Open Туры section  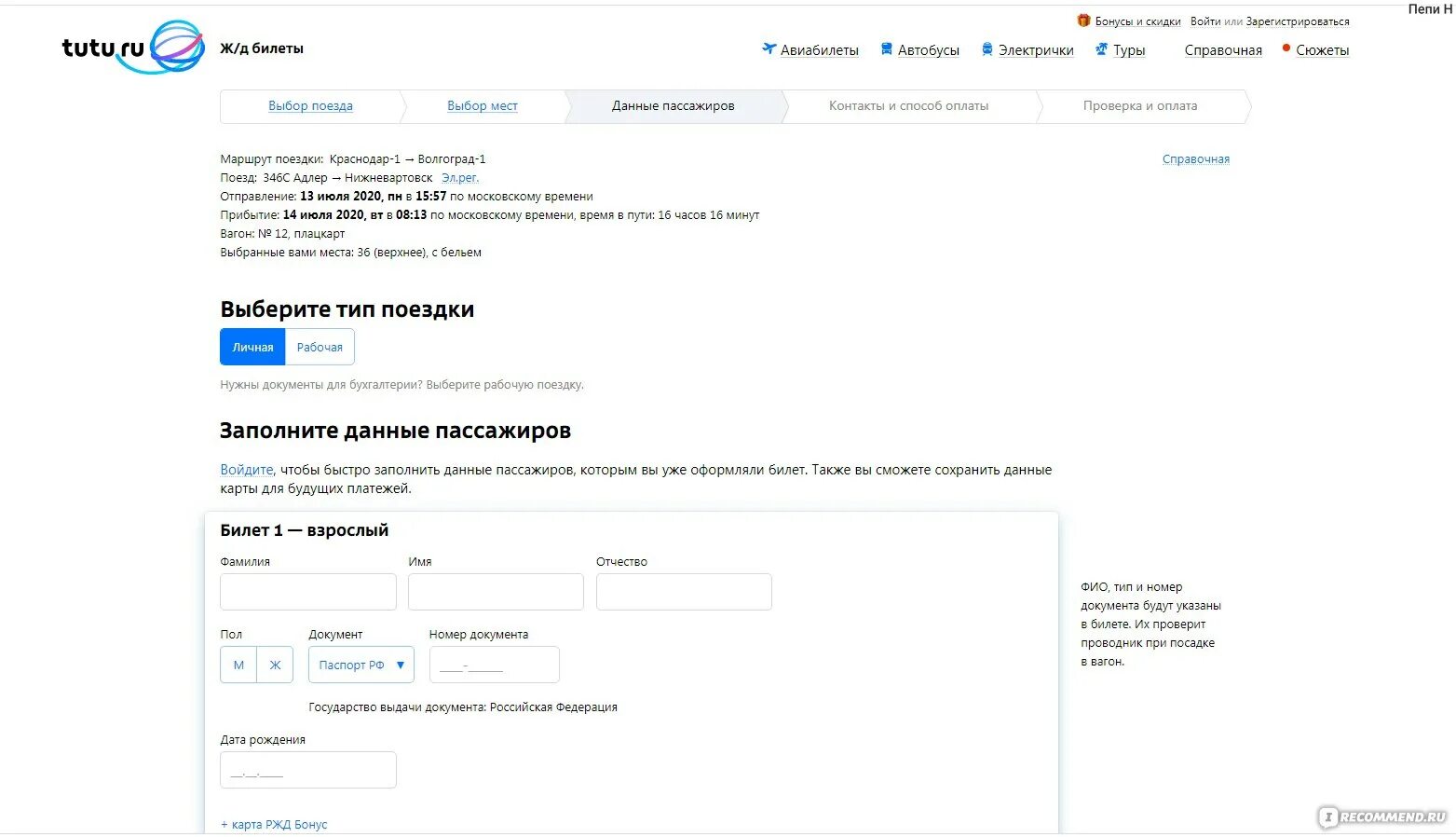pos(1129,50)
